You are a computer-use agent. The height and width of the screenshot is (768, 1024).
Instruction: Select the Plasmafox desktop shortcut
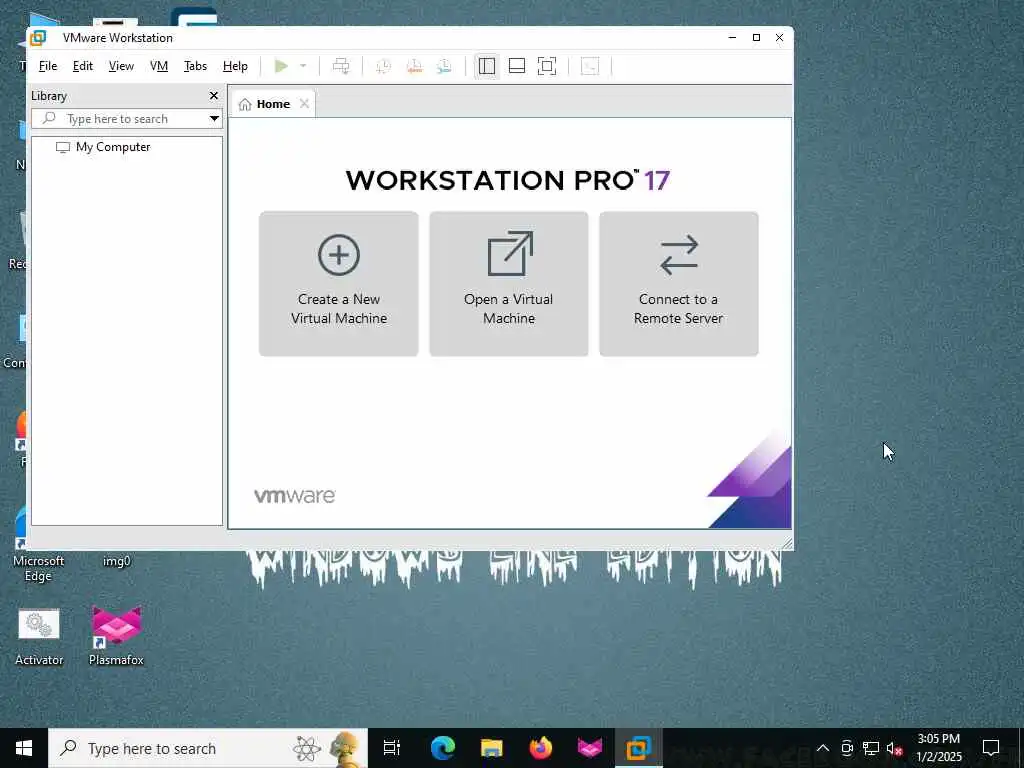pos(116,637)
